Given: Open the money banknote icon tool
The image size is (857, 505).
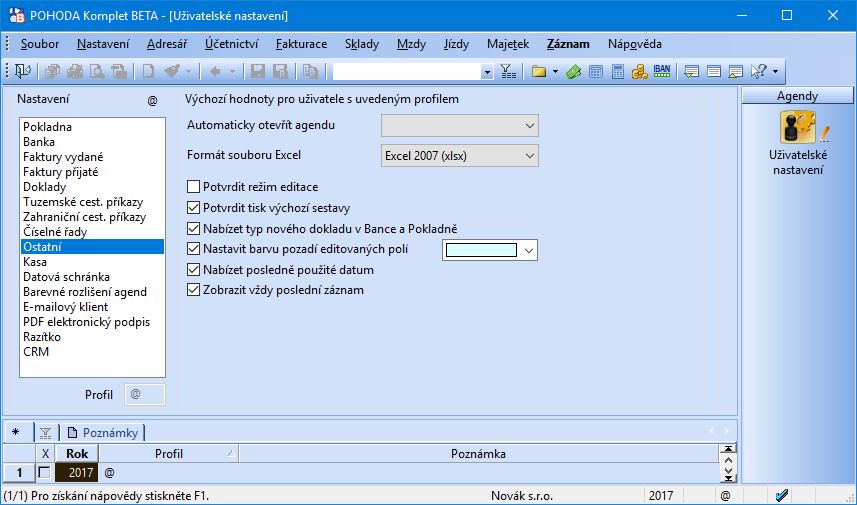Looking at the screenshot, I should coord(573,71).
